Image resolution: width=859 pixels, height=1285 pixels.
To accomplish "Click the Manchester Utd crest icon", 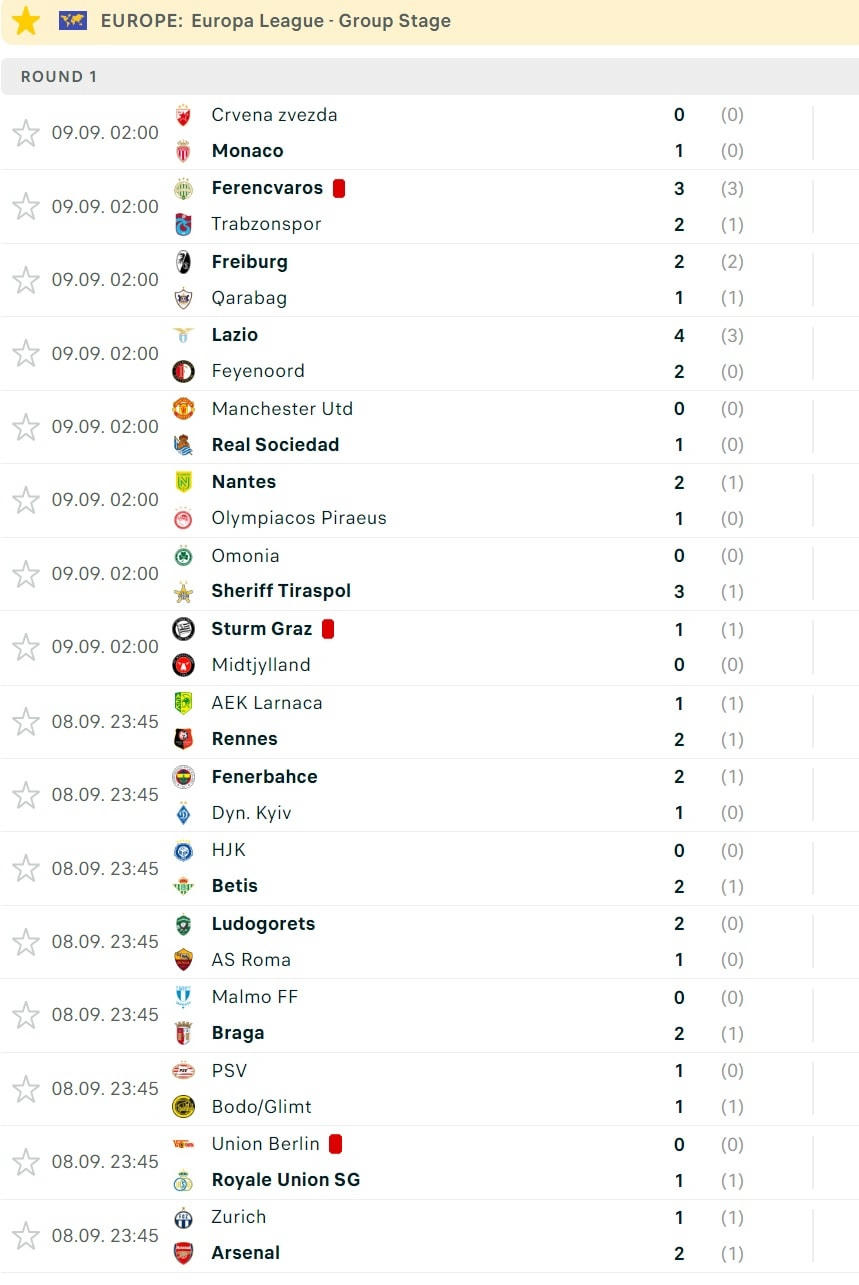I will [x=183, y=408].
